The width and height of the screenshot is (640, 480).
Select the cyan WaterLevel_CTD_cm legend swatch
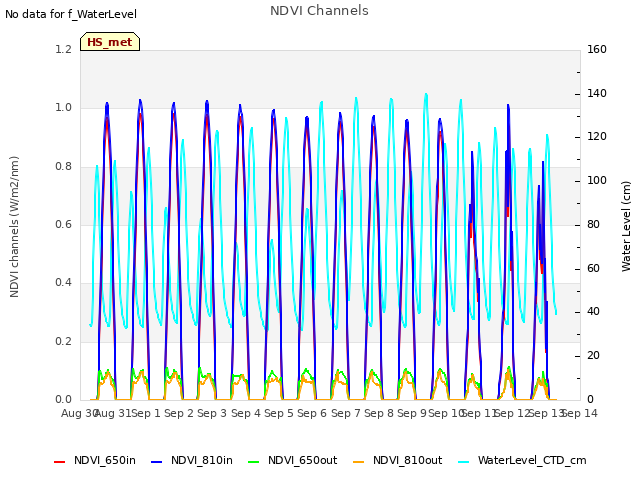pos(464,462)
